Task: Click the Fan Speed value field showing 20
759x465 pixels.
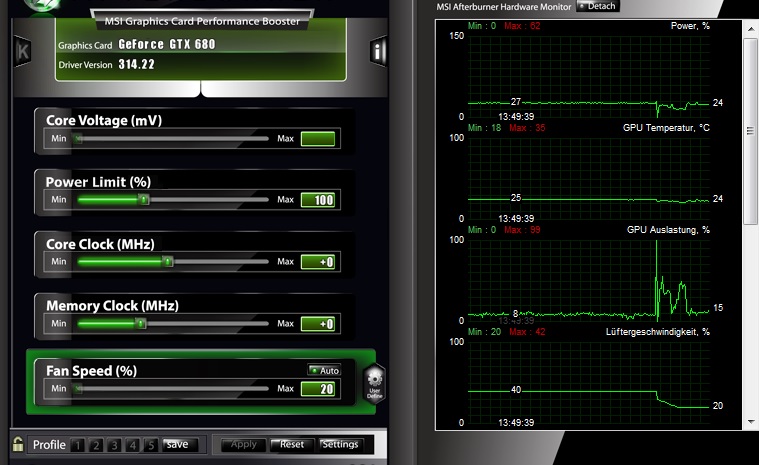Action: pyautogui.click(x=318, y=389)
